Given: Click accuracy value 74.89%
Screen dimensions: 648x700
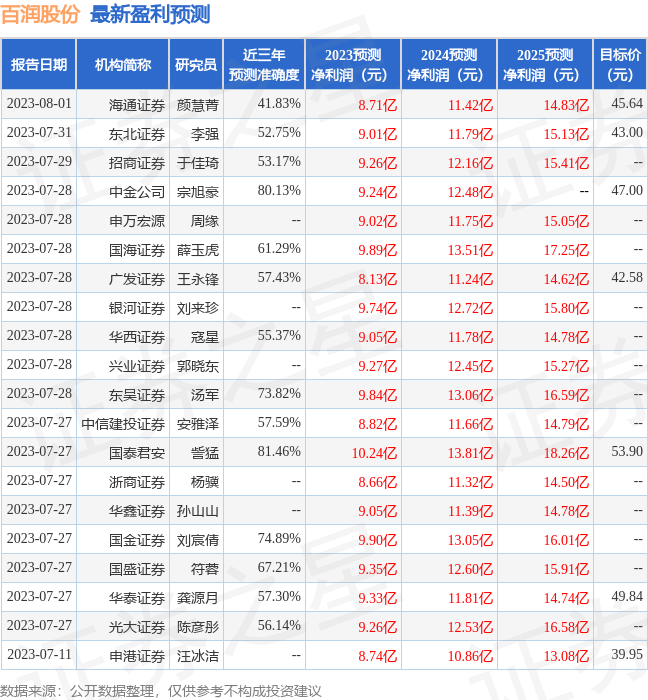Looking at the screenshot, I should tap(279, 539).
